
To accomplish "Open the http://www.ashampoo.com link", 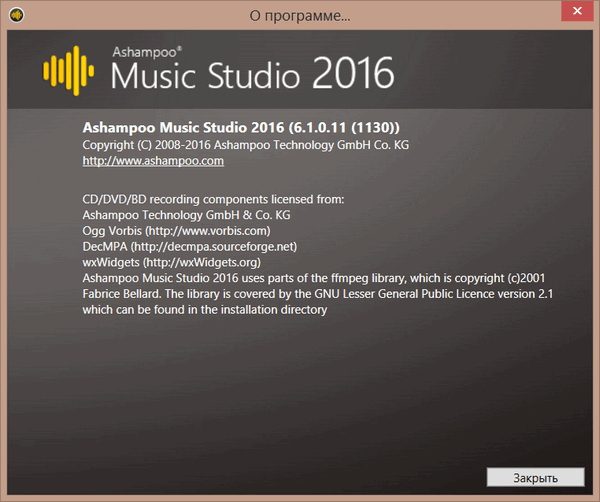I will tap(153, 161).
